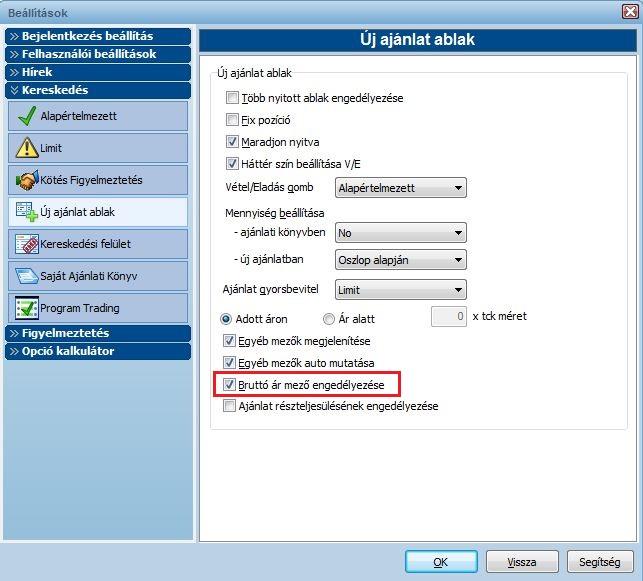643x581 pixels.
Task: Open the Ajánlat gyorsbevitel Limit dropdown
Action: coord(401,290)
